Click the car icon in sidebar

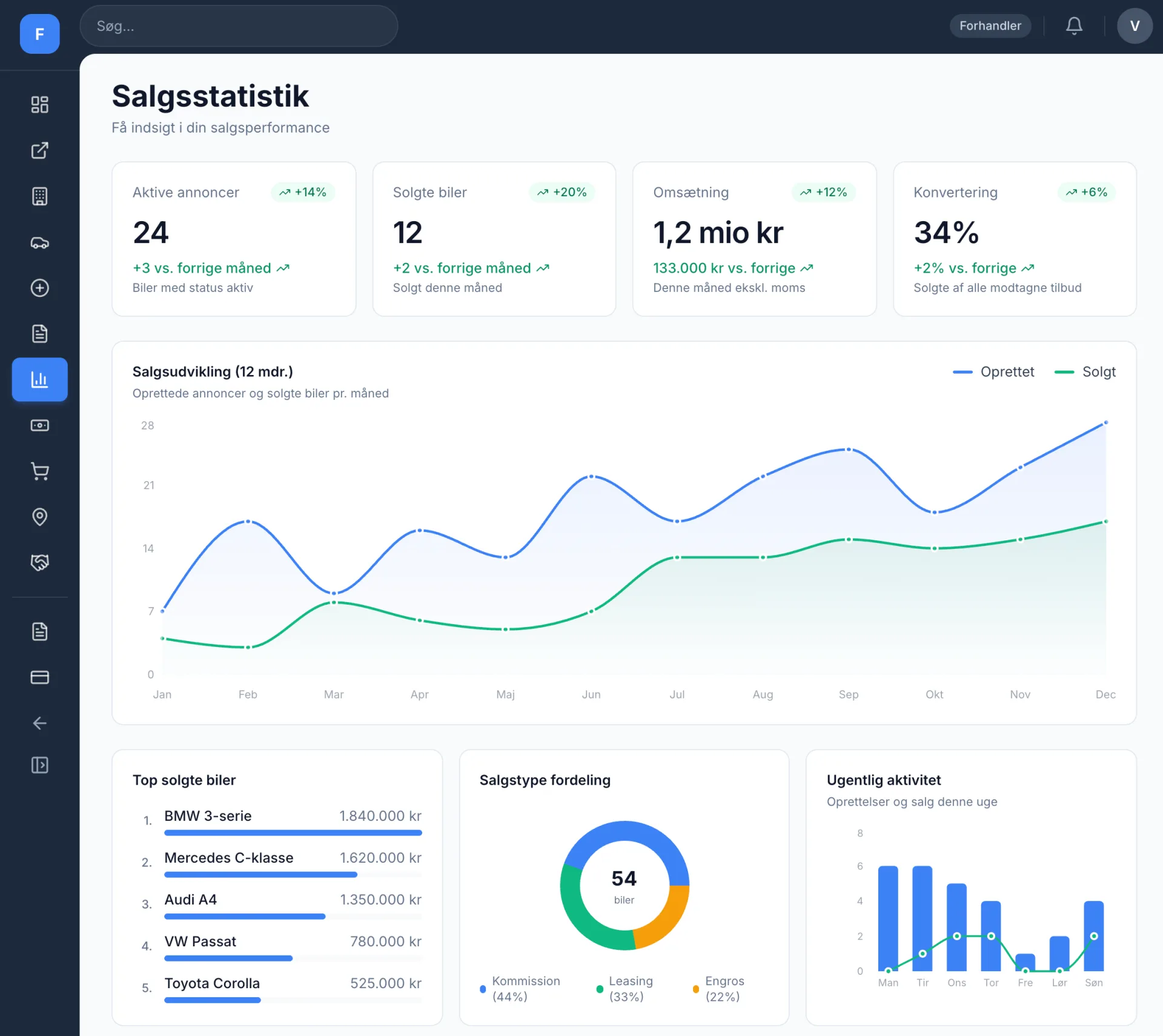coord(39,242)
